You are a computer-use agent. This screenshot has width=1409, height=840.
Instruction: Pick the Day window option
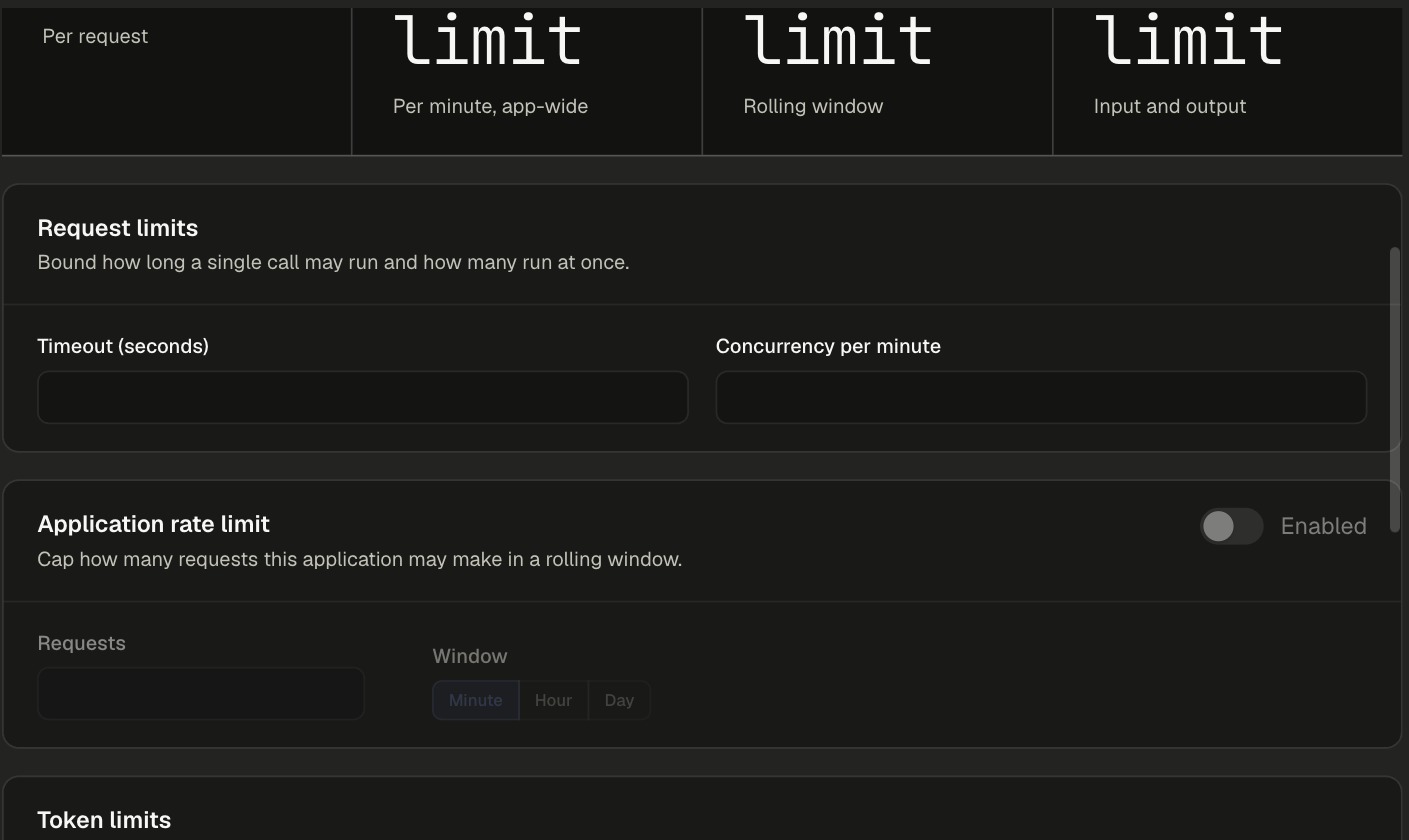(619, 700)
